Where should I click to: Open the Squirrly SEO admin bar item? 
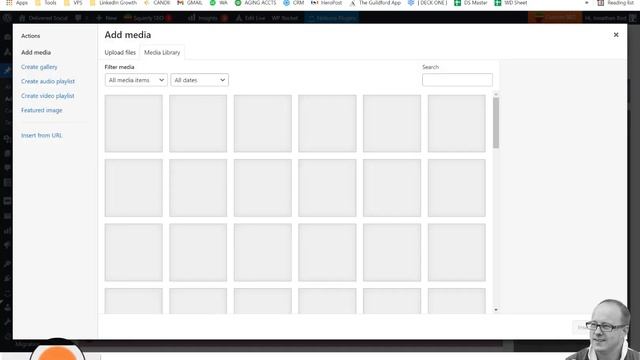148,18
